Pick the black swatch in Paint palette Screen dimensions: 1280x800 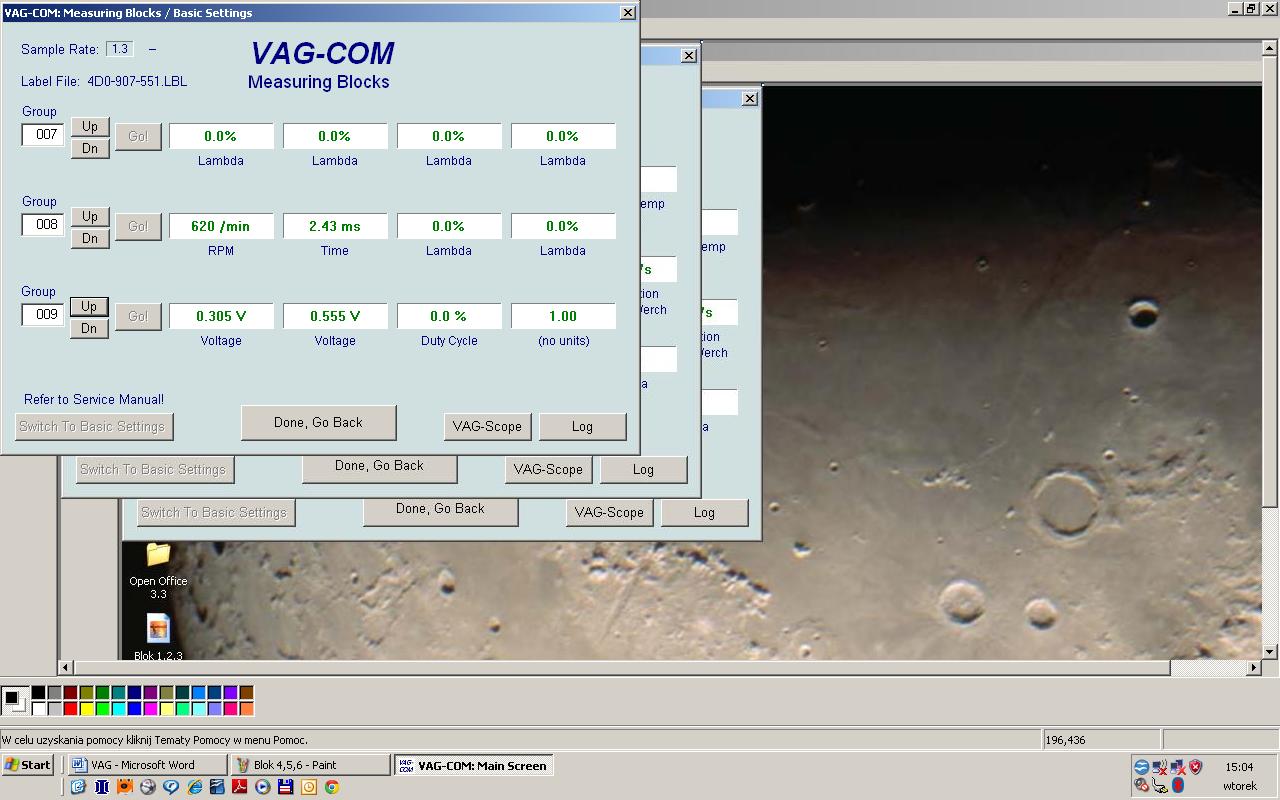[38, 692]
